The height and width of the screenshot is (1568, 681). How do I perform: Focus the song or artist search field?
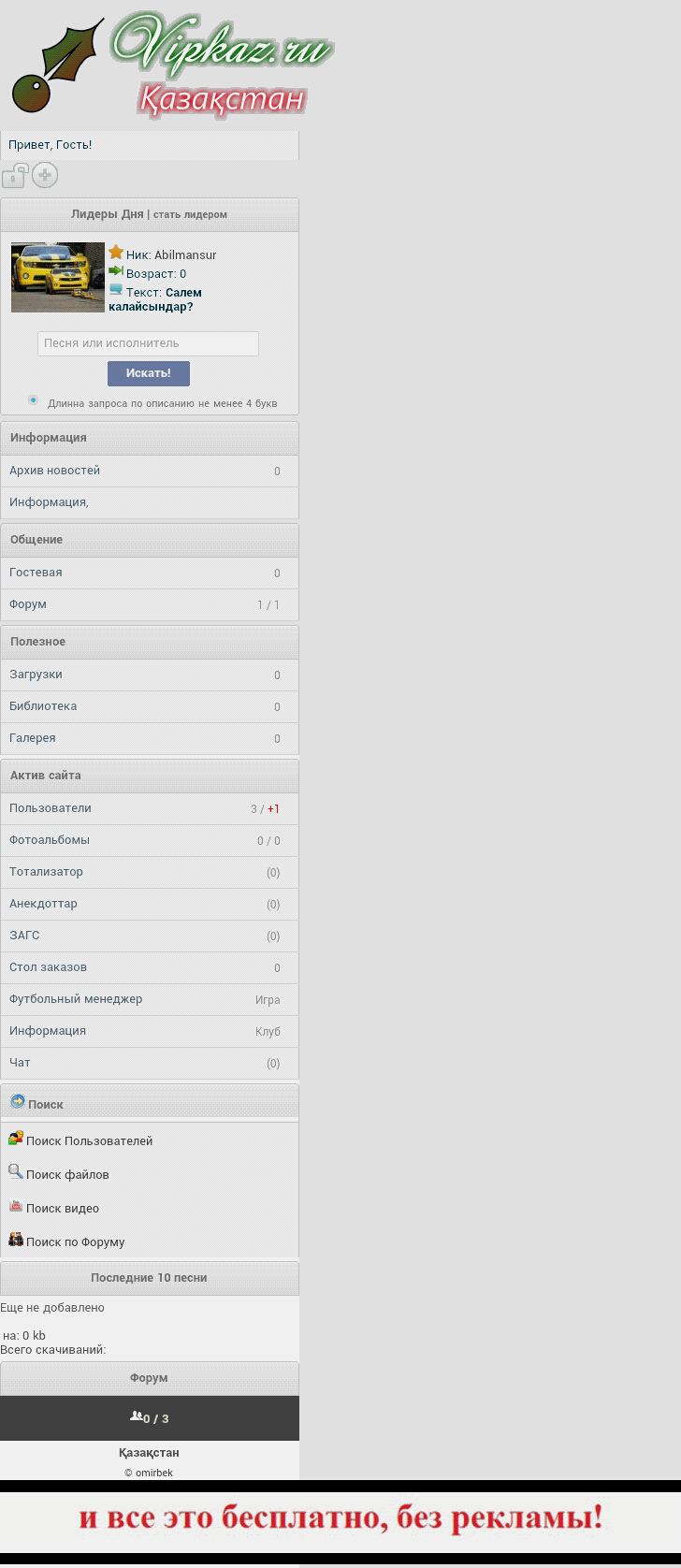point(148,343)
